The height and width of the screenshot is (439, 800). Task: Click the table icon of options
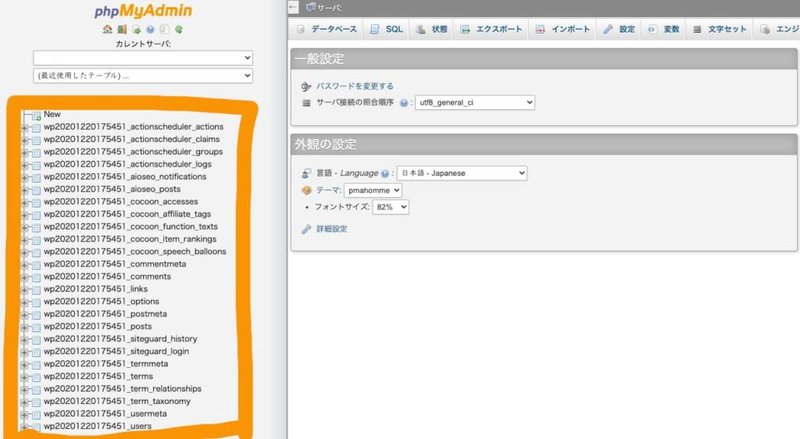click(36, 302)
